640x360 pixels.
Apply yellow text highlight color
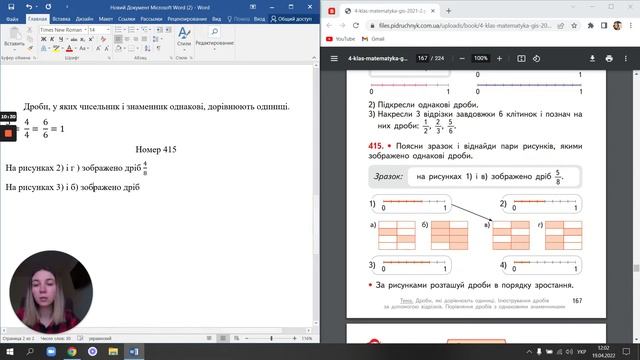[56, 49]
